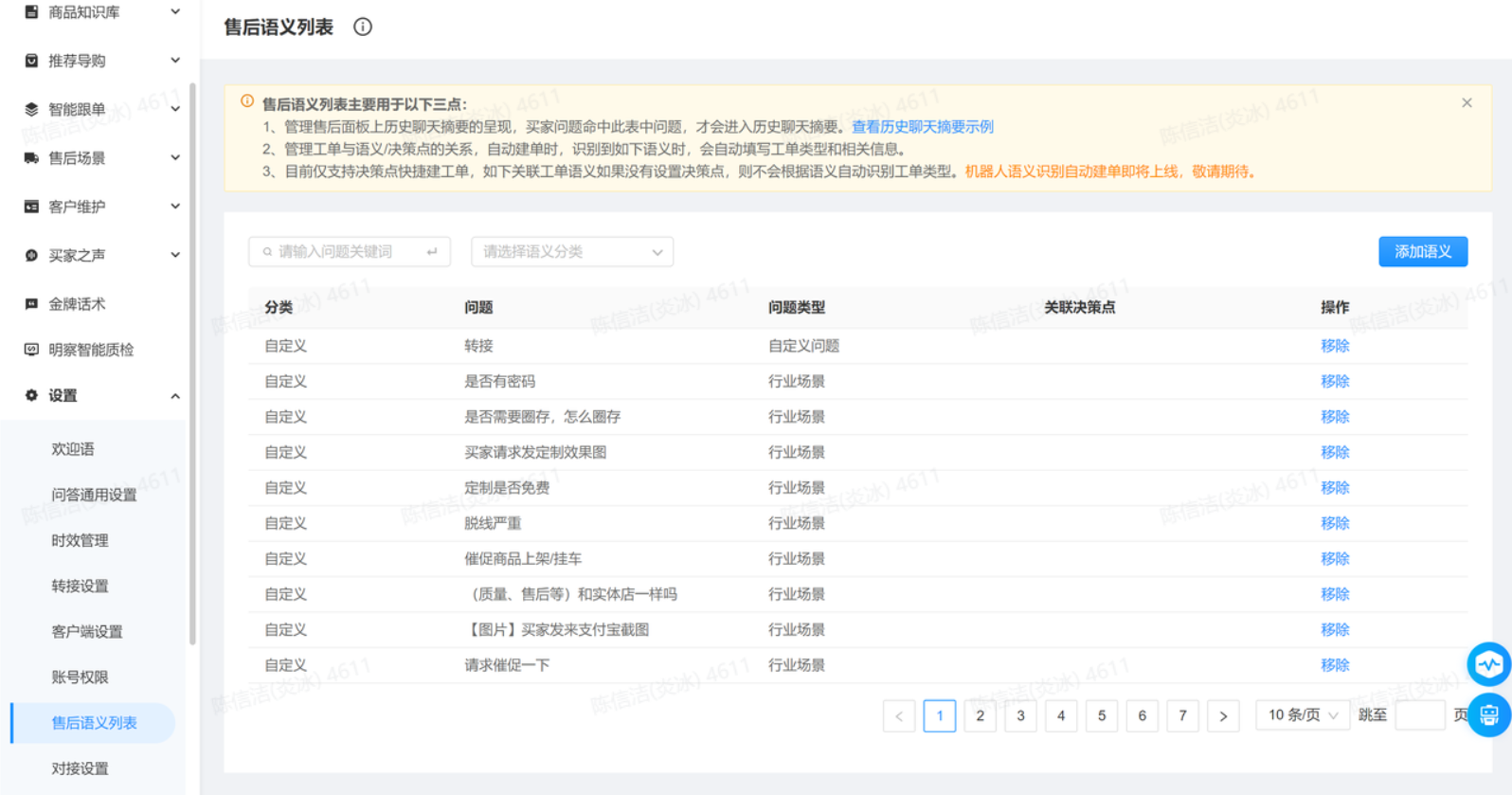Image resolution: width=1512 pixels, height=795 pixels.
Task: Go to page 4
Action: pyautogui.click(x=1061, y=716)
